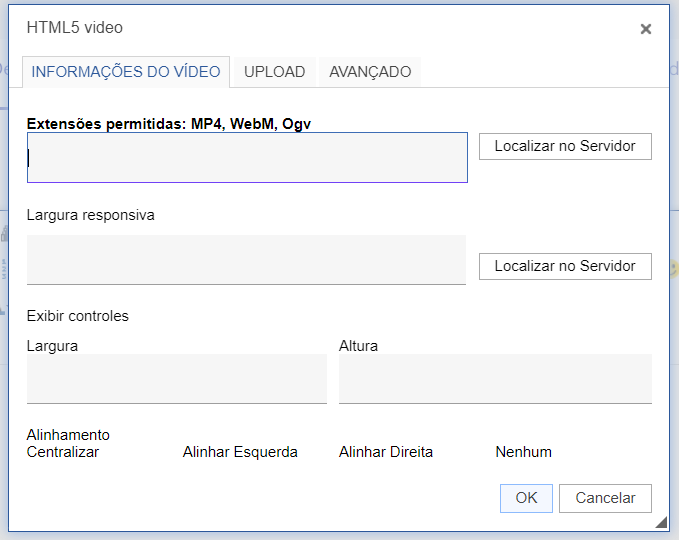This screenshot has height=540, width=679.
Task: Click the upper Localizar no Servidor button
Action: (x=565, y=146)
